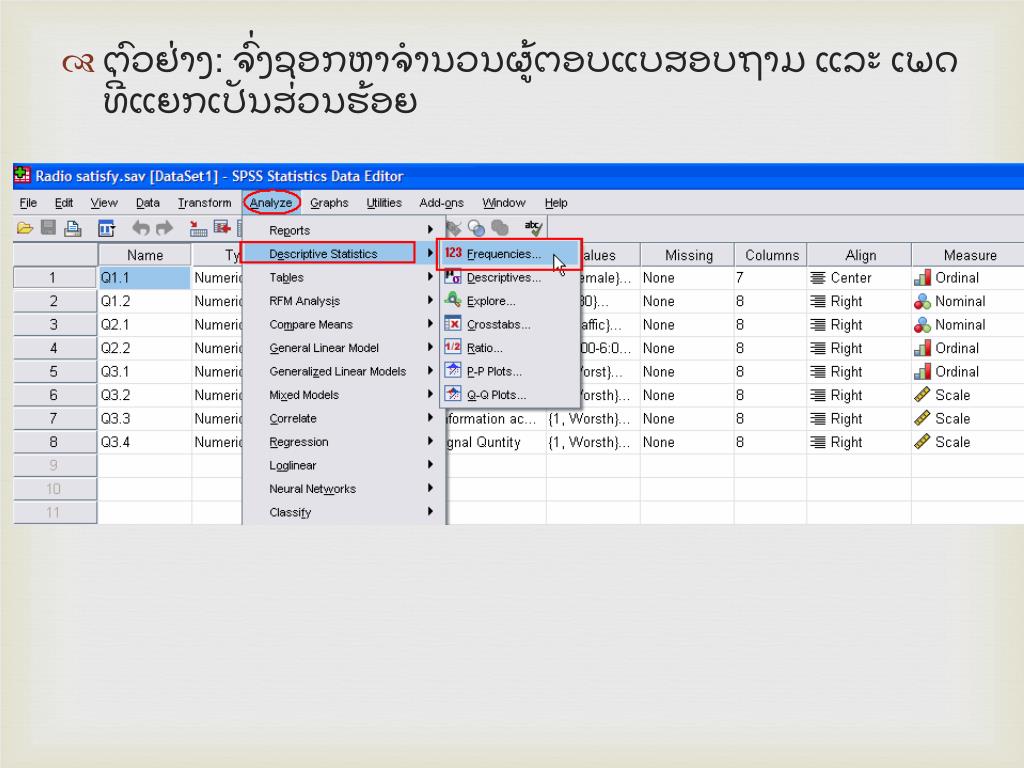Click the Spell check abc icon

pos(533,227)
